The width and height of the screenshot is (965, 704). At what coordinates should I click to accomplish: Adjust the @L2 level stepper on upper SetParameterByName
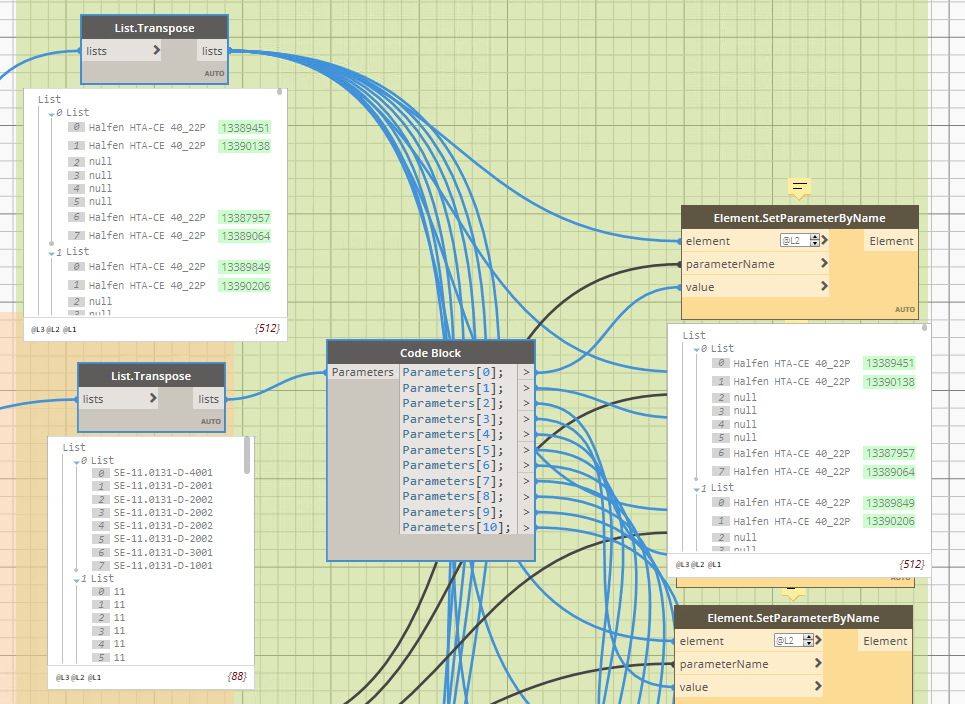(814, 241)
